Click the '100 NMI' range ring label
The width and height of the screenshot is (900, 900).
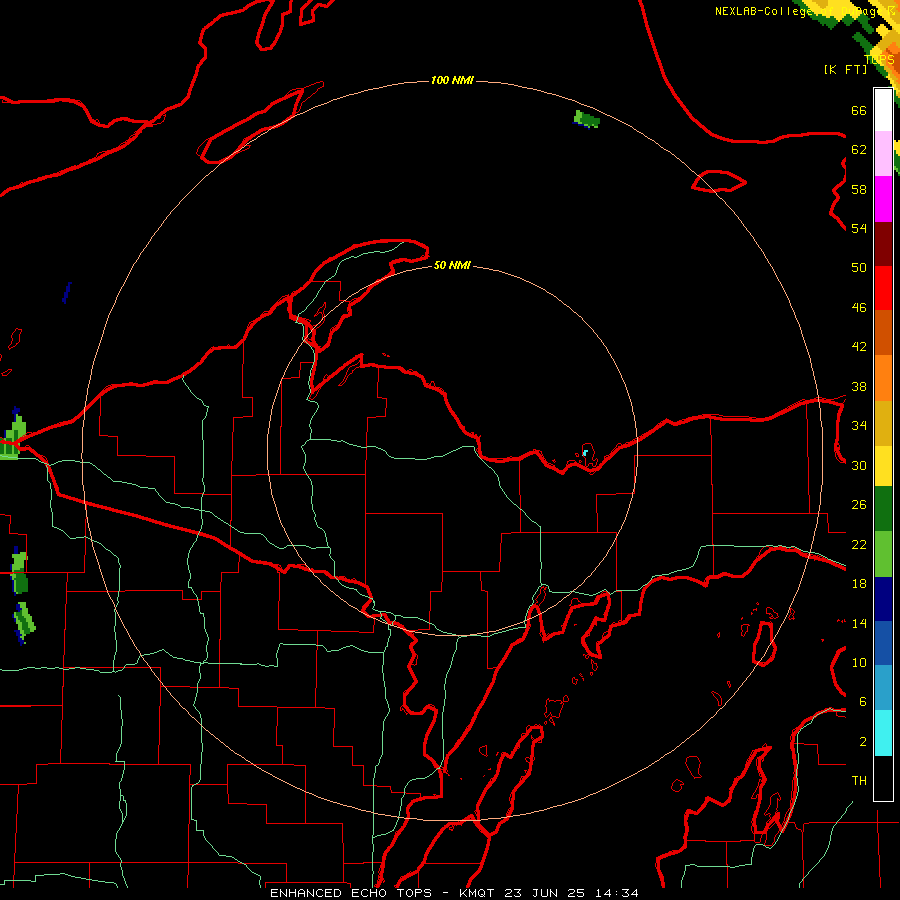(x=452, y=80)
